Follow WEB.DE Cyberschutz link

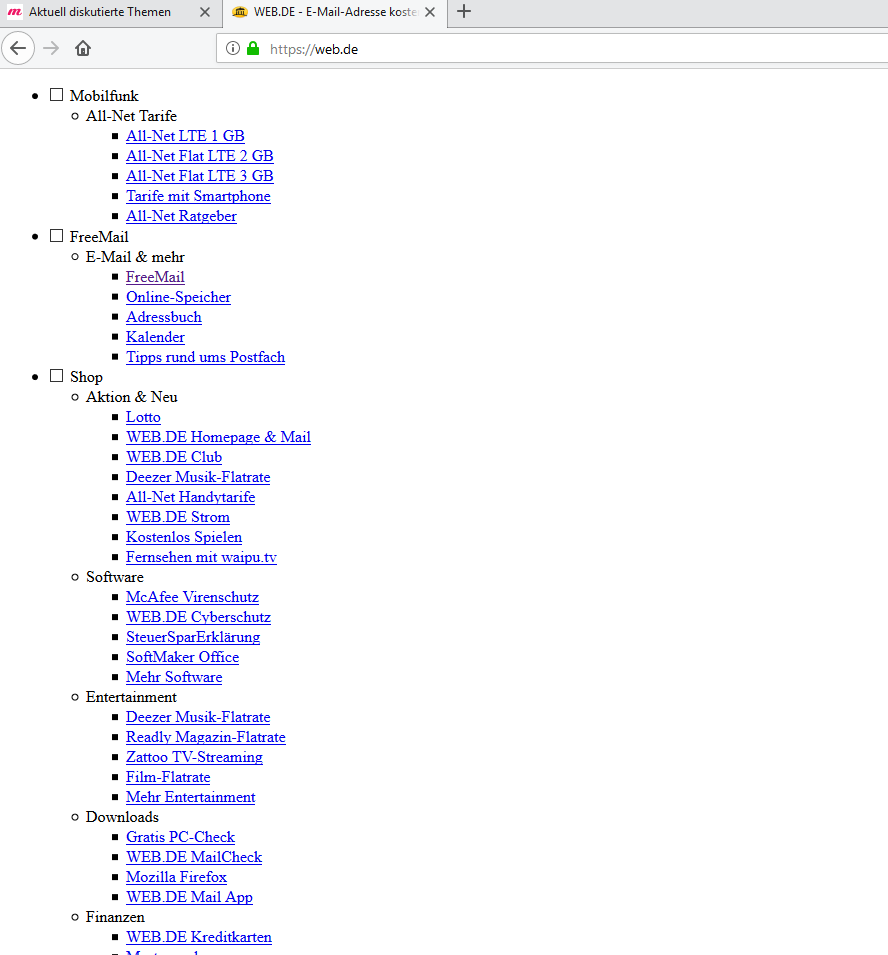click(199, 618)
